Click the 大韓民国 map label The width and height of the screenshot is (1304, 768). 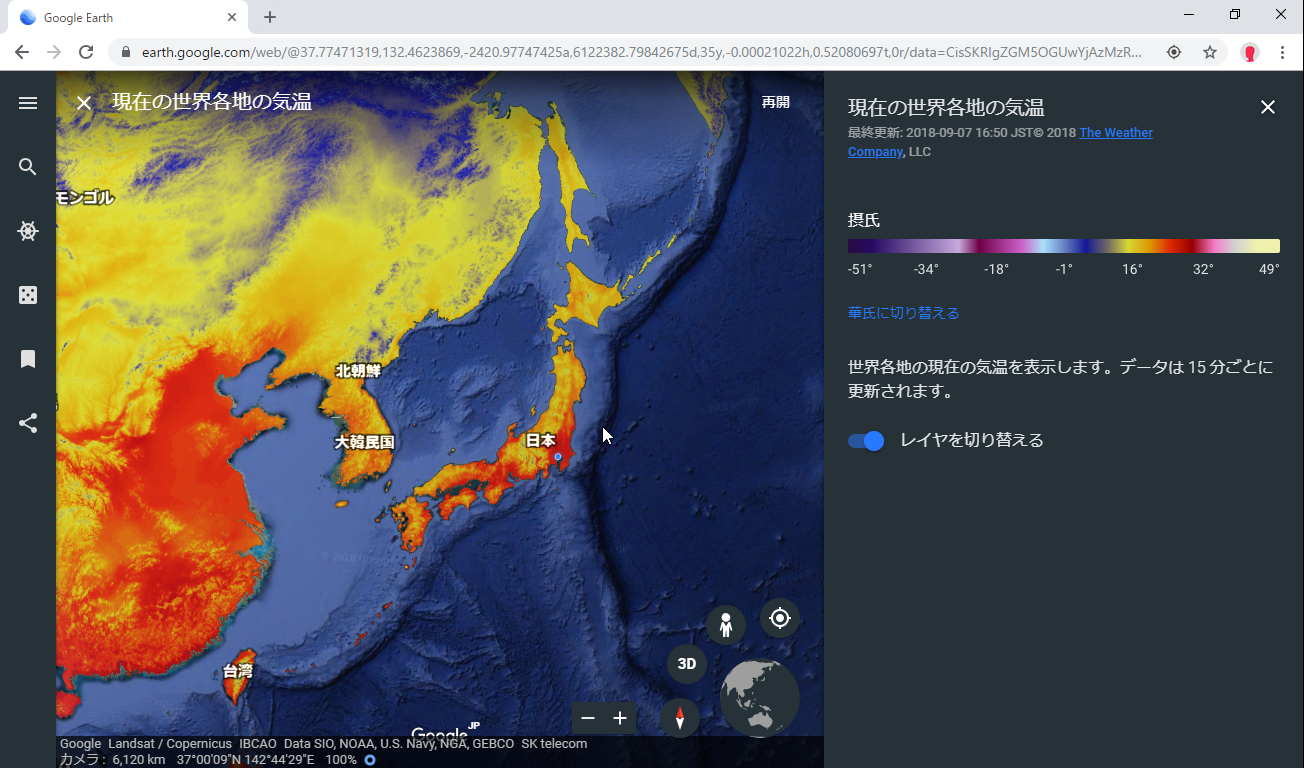click(365, 442)
